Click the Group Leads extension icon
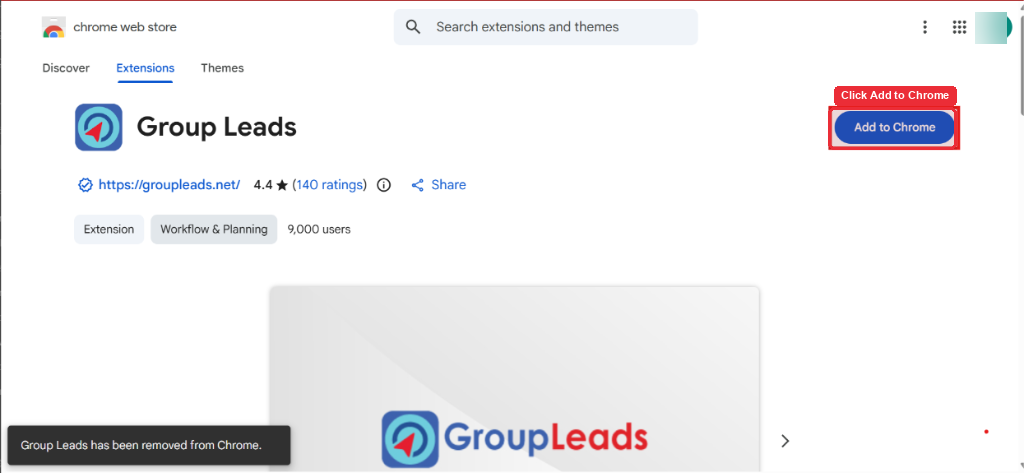The width and height of the screenshot is (1024, 473). [x=99, y=127]
